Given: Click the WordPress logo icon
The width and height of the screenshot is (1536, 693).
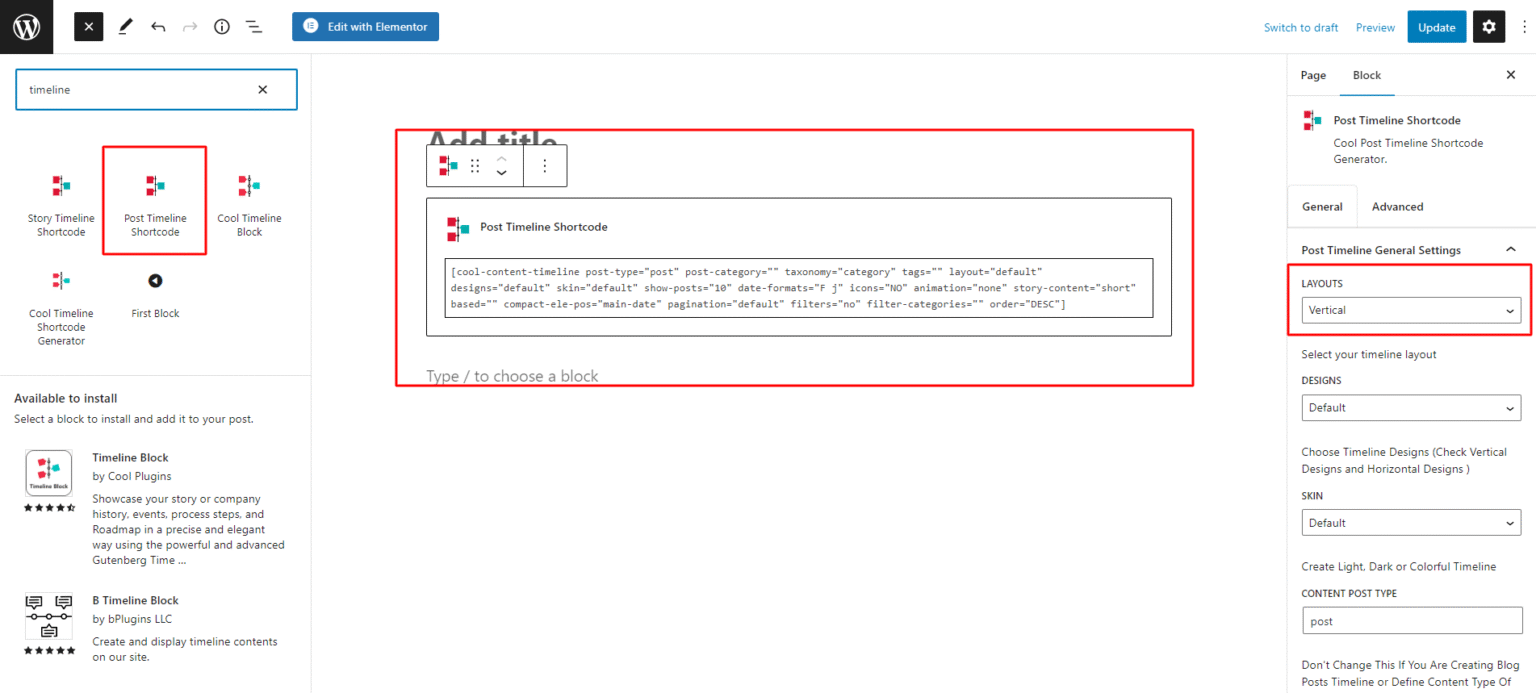Looking at the screenshot, I should [26, 26].
